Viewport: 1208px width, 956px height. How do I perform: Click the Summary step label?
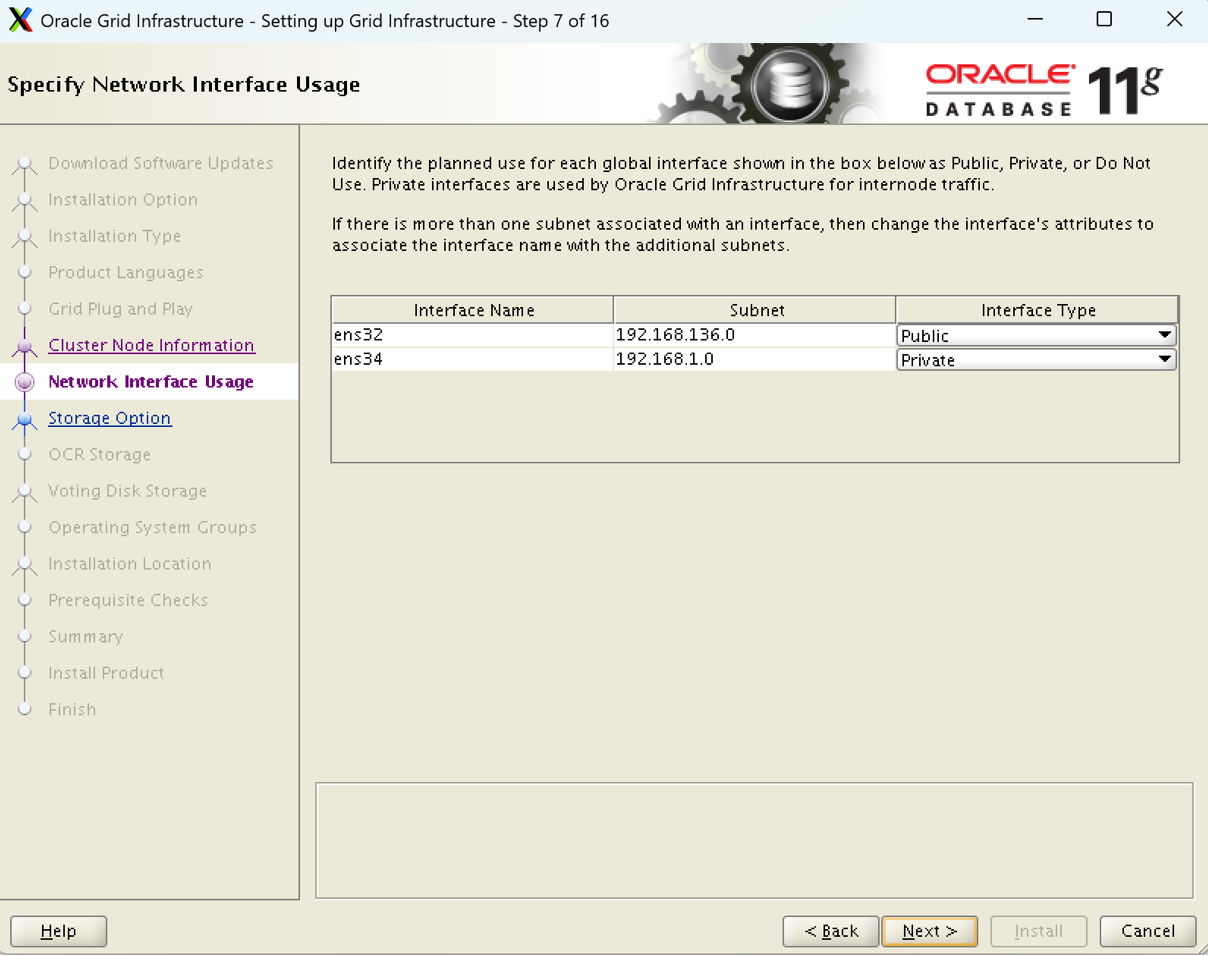pos(86,636)
